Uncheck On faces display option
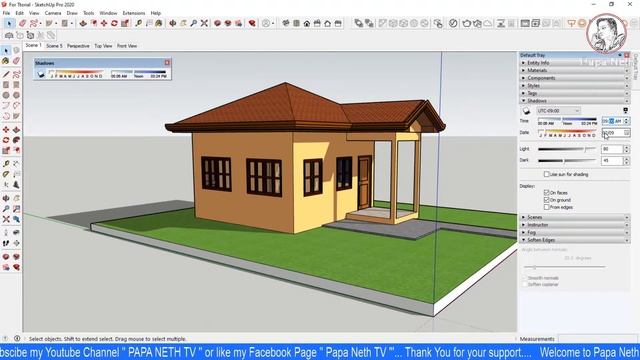 point(547,193)
